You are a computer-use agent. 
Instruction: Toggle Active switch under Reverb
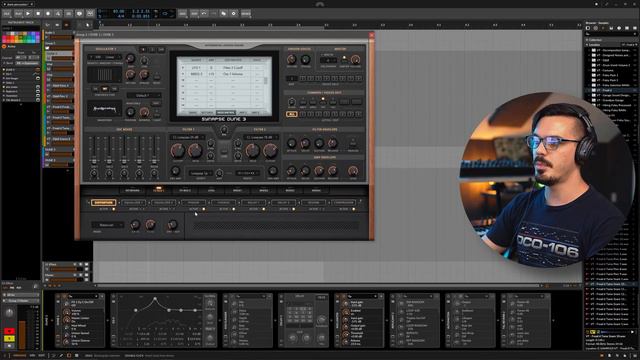pos(324,209)
